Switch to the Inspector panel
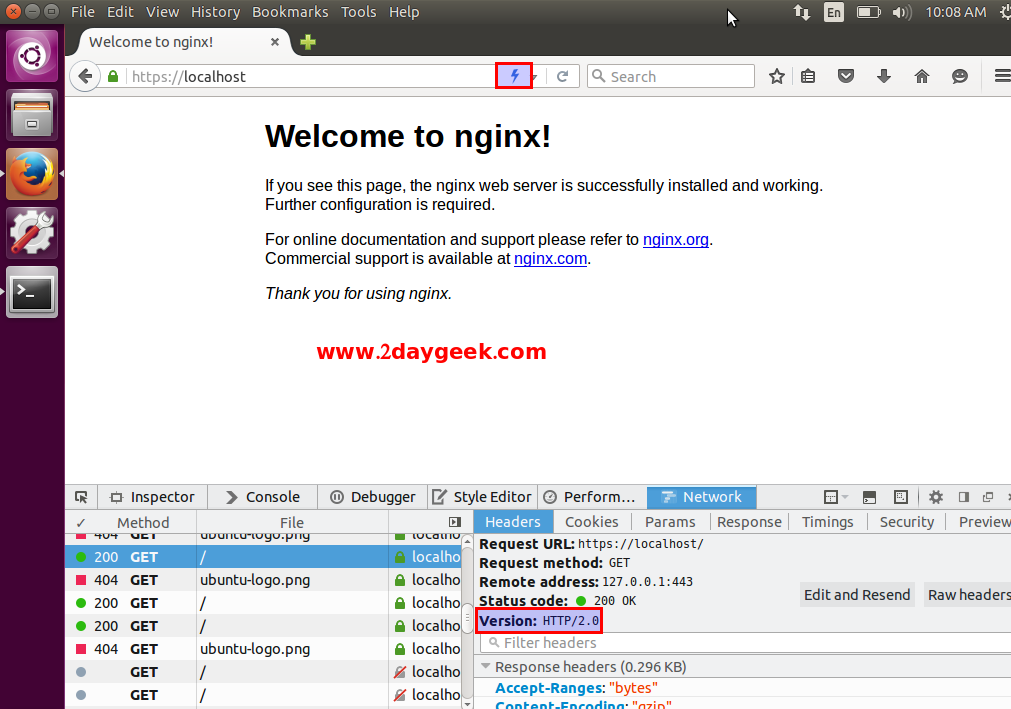 coord(152,497)
